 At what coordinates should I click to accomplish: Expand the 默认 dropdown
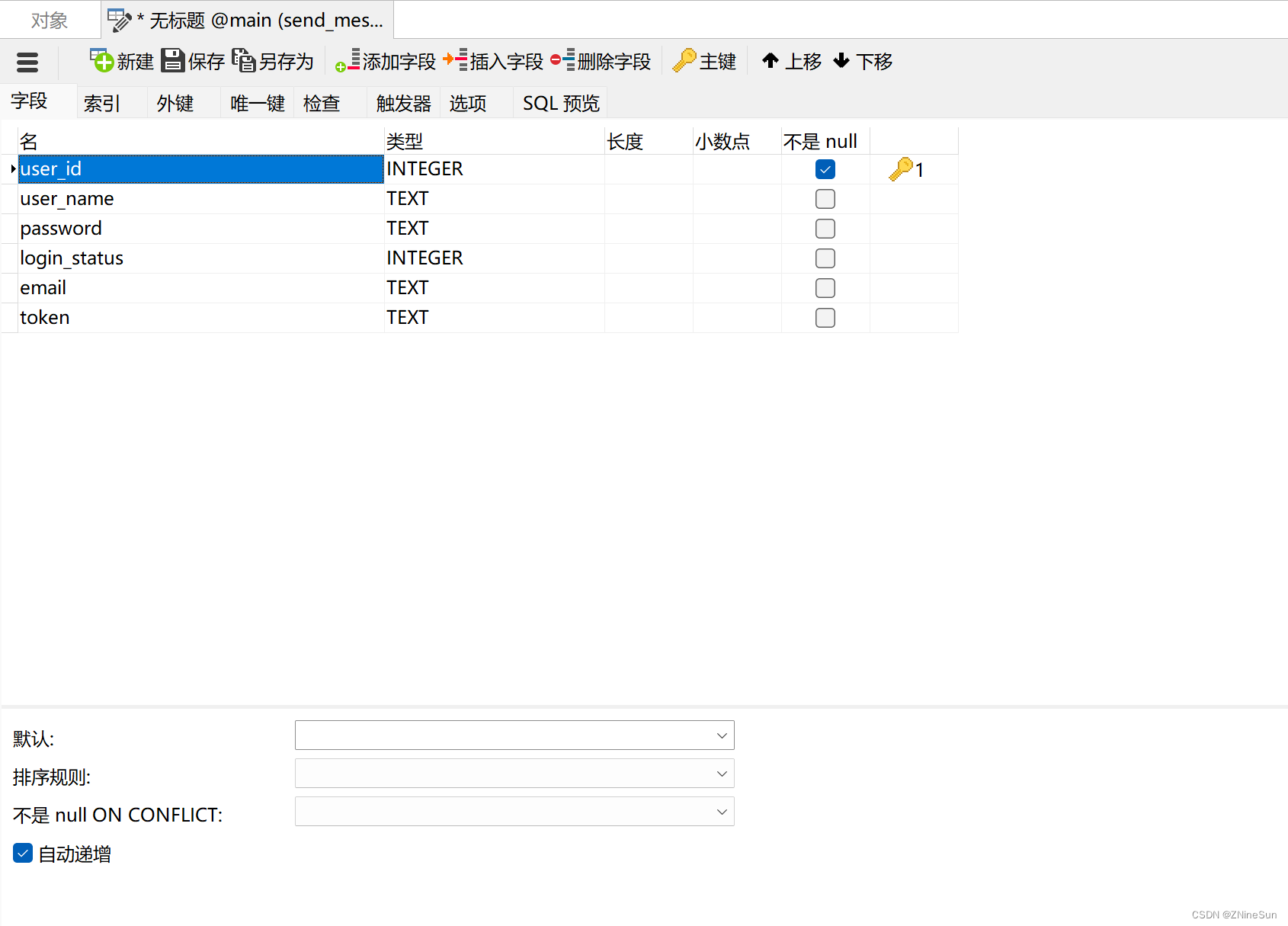pyautogui.click(x=722, y=735)
